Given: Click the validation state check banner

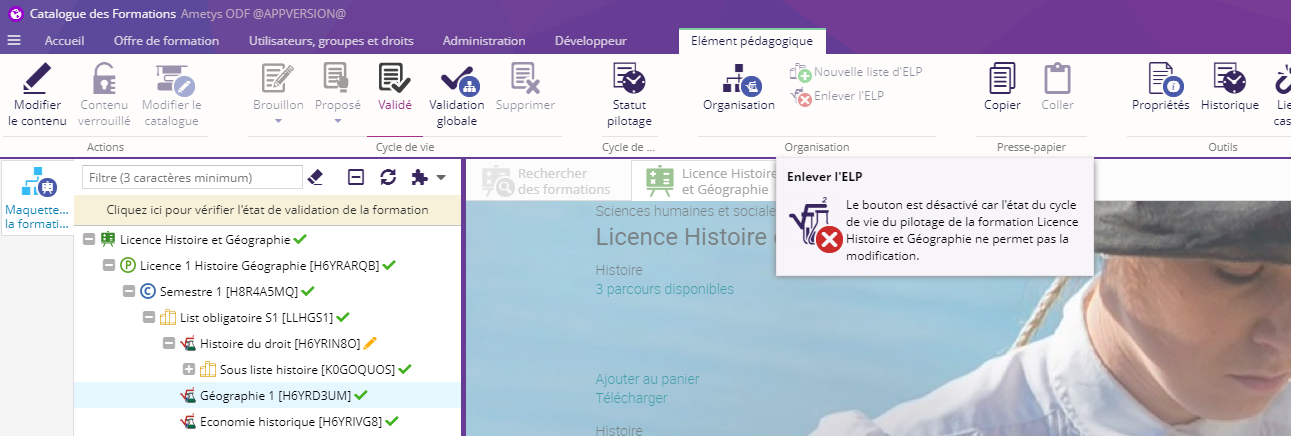Looking at the screenshot, I should click(x=267, y=210).
